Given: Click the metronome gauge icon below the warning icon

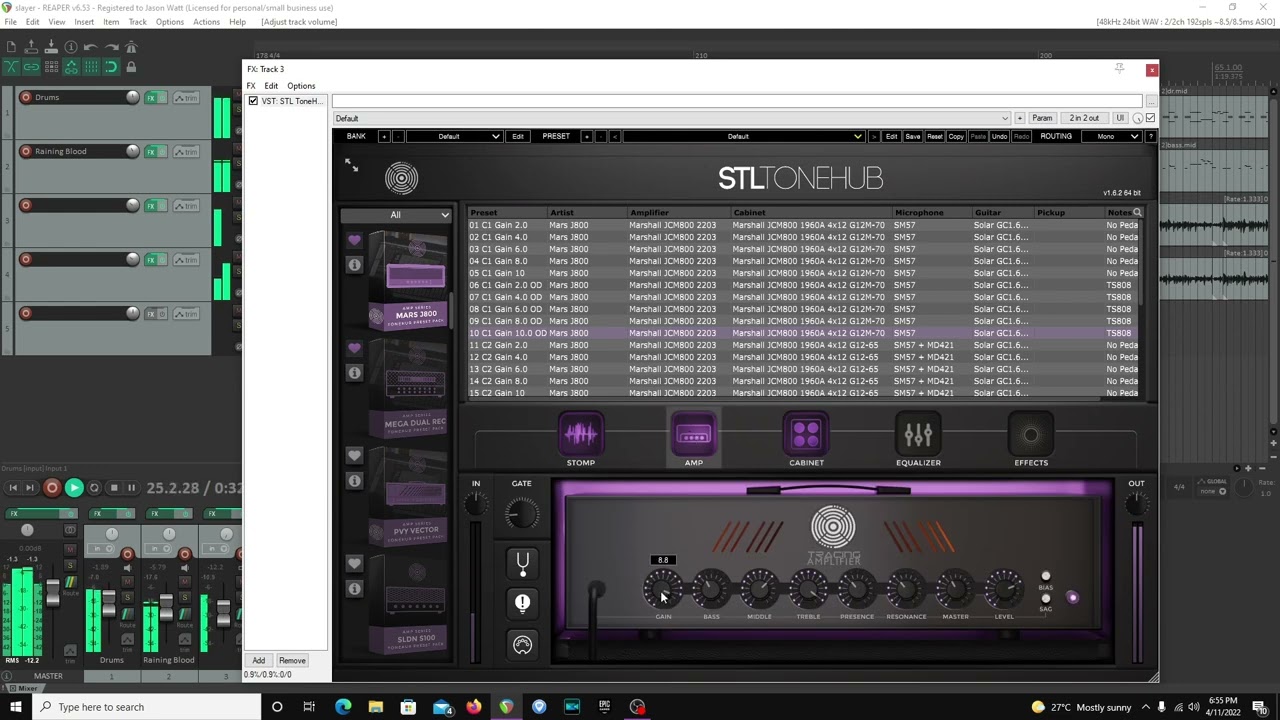Looking at the screenshot, I should pos(522,644).
